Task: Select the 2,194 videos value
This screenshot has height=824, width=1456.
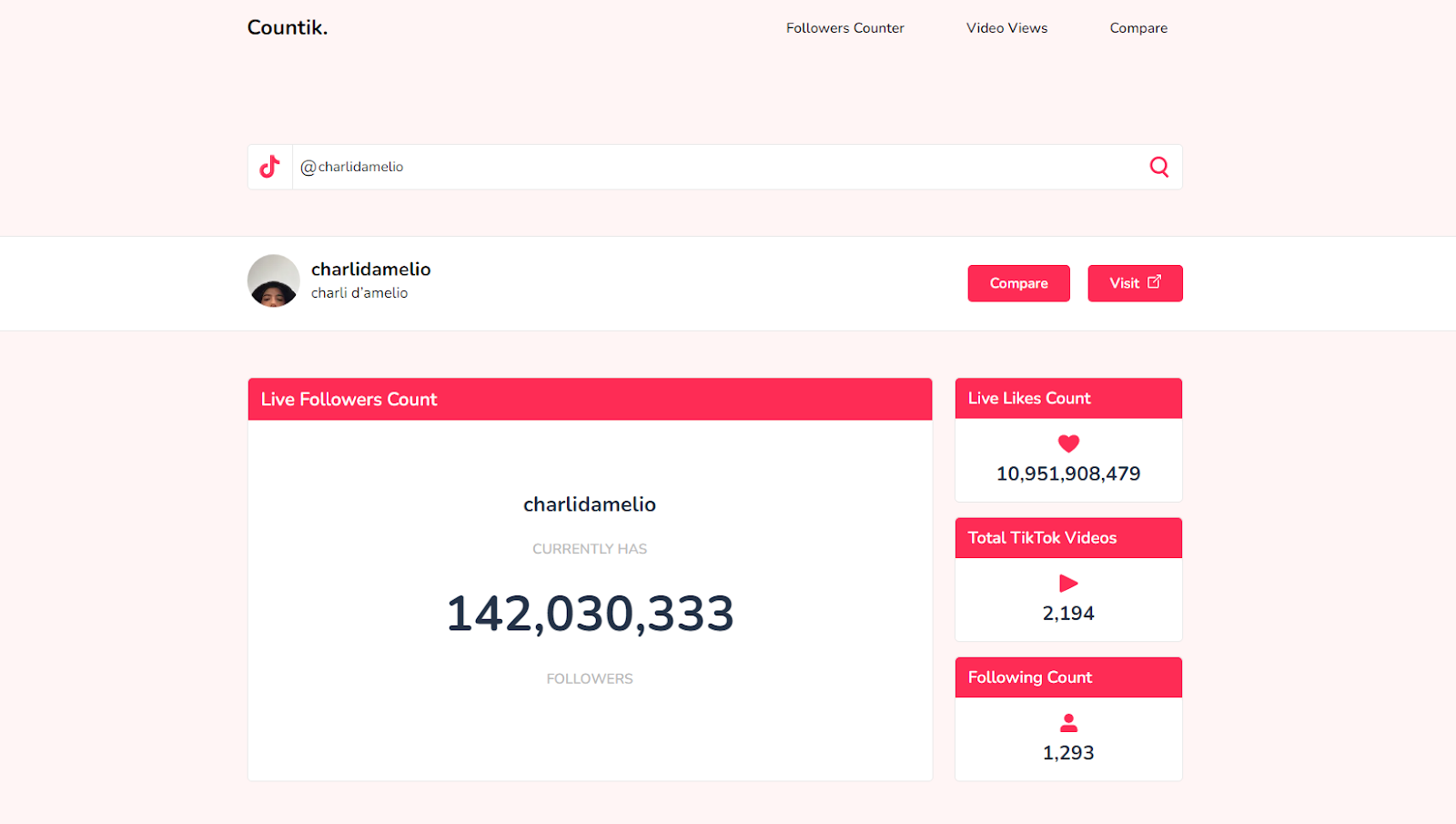Action: tap(1068, 614)
